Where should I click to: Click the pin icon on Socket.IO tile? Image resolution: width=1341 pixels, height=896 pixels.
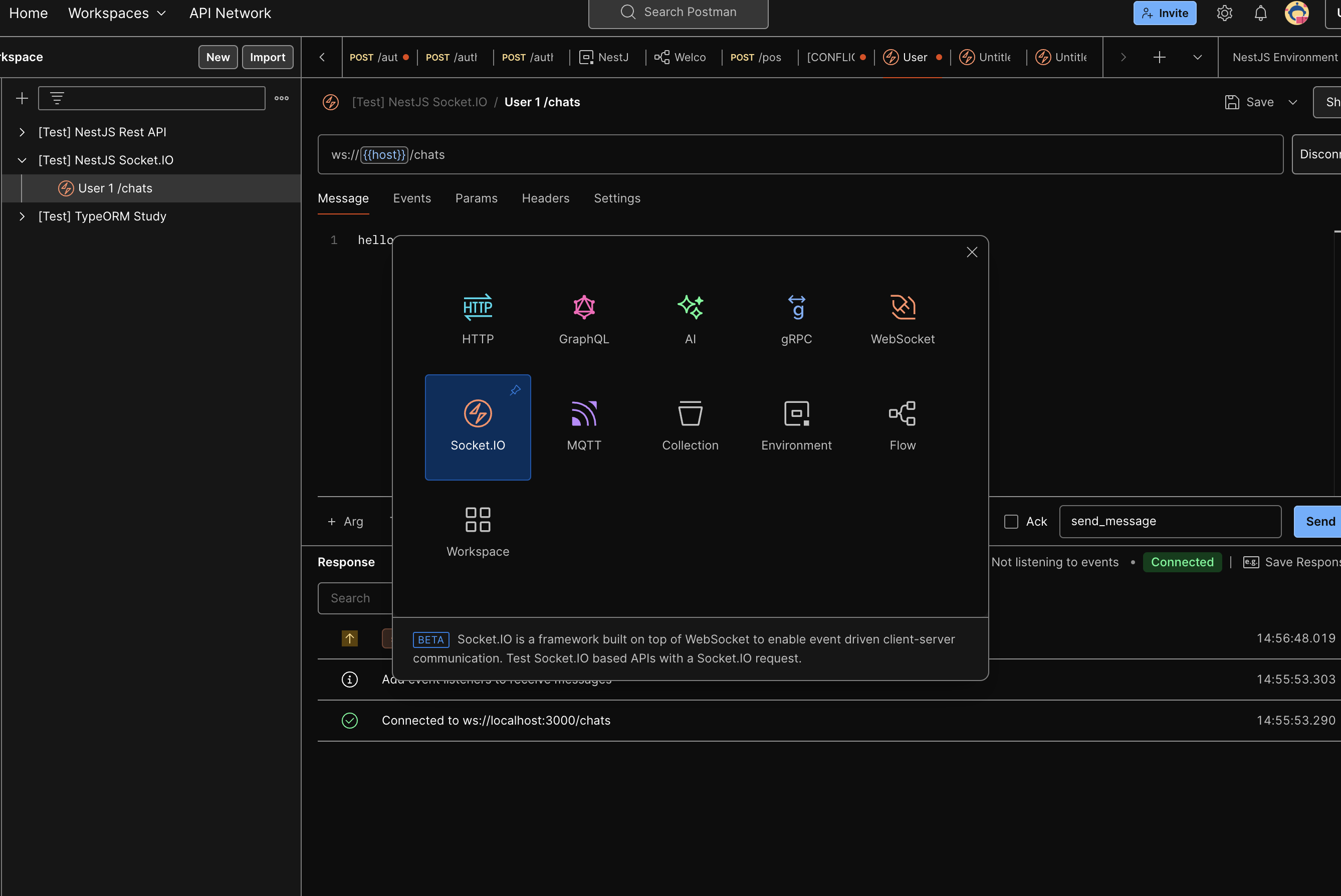pyautogui.click(x=515, y=390)
